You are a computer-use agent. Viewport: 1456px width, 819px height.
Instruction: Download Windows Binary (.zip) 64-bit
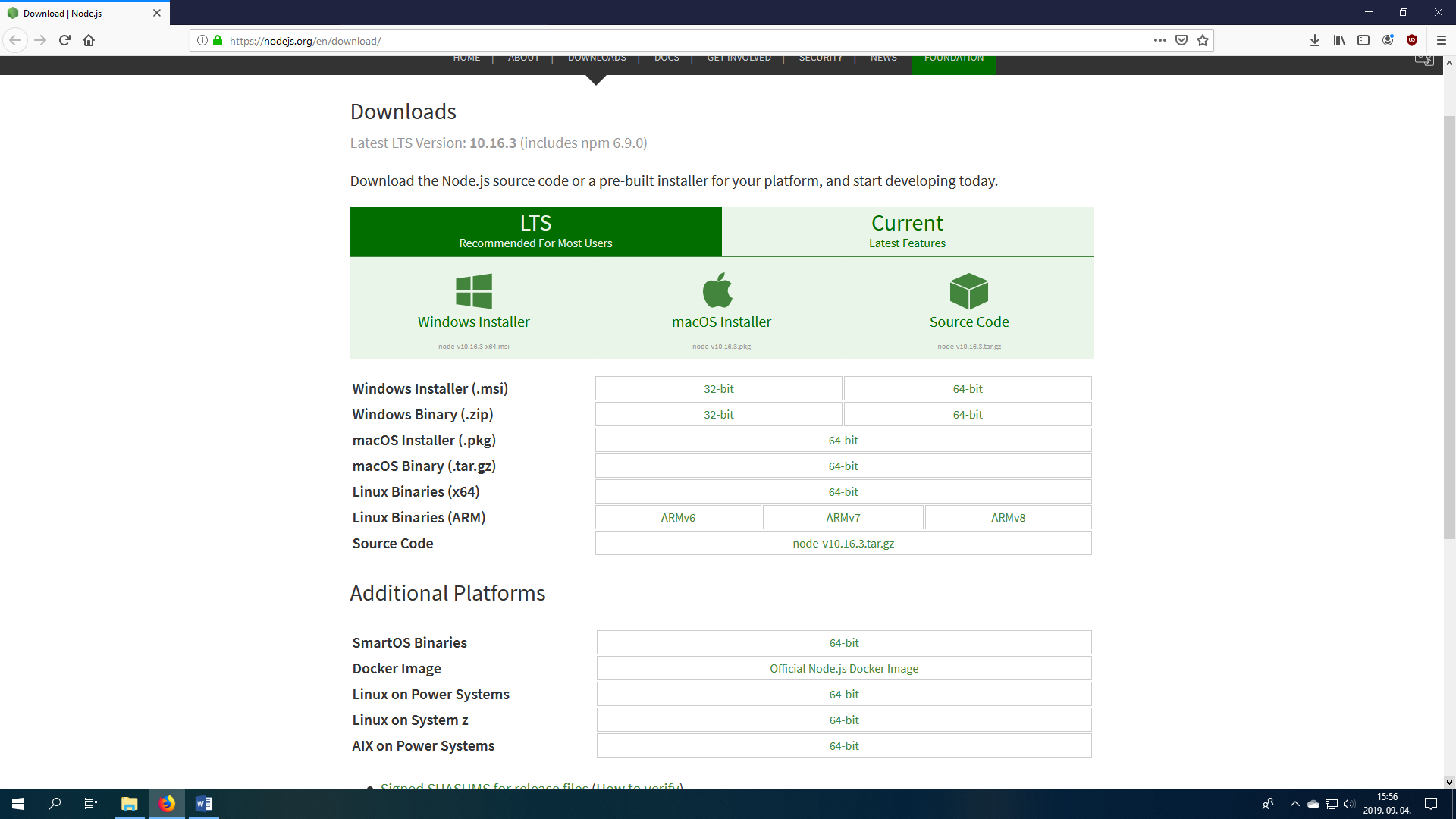pos(968,414)
